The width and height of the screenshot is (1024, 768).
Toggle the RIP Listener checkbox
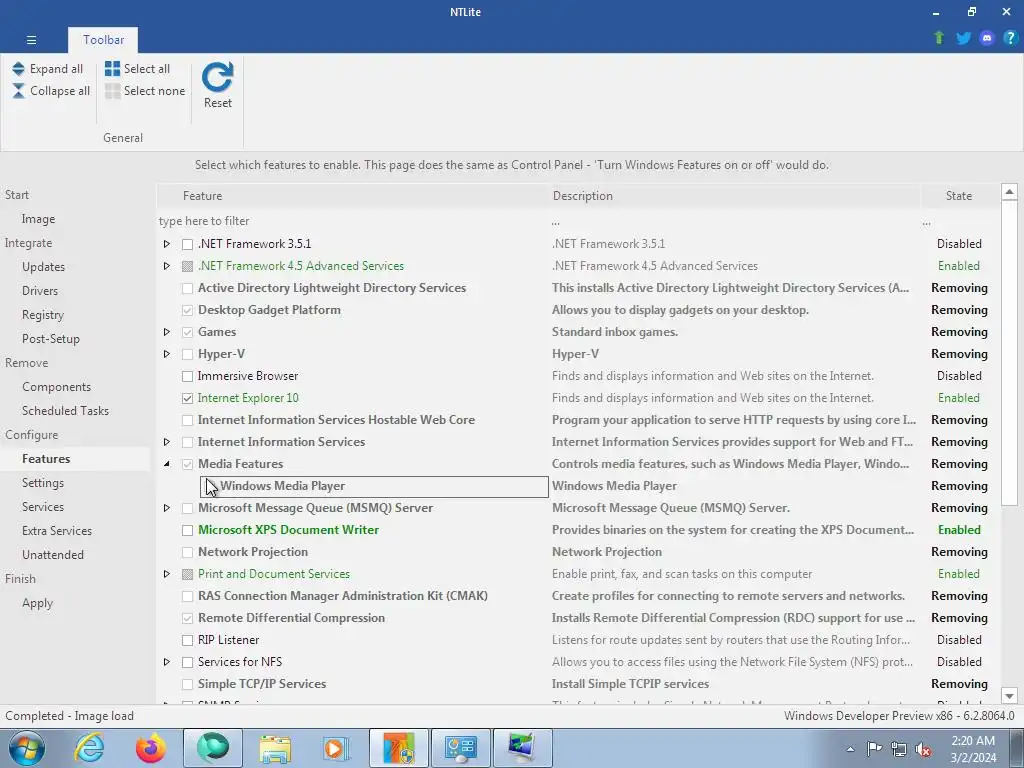point(187,640)
